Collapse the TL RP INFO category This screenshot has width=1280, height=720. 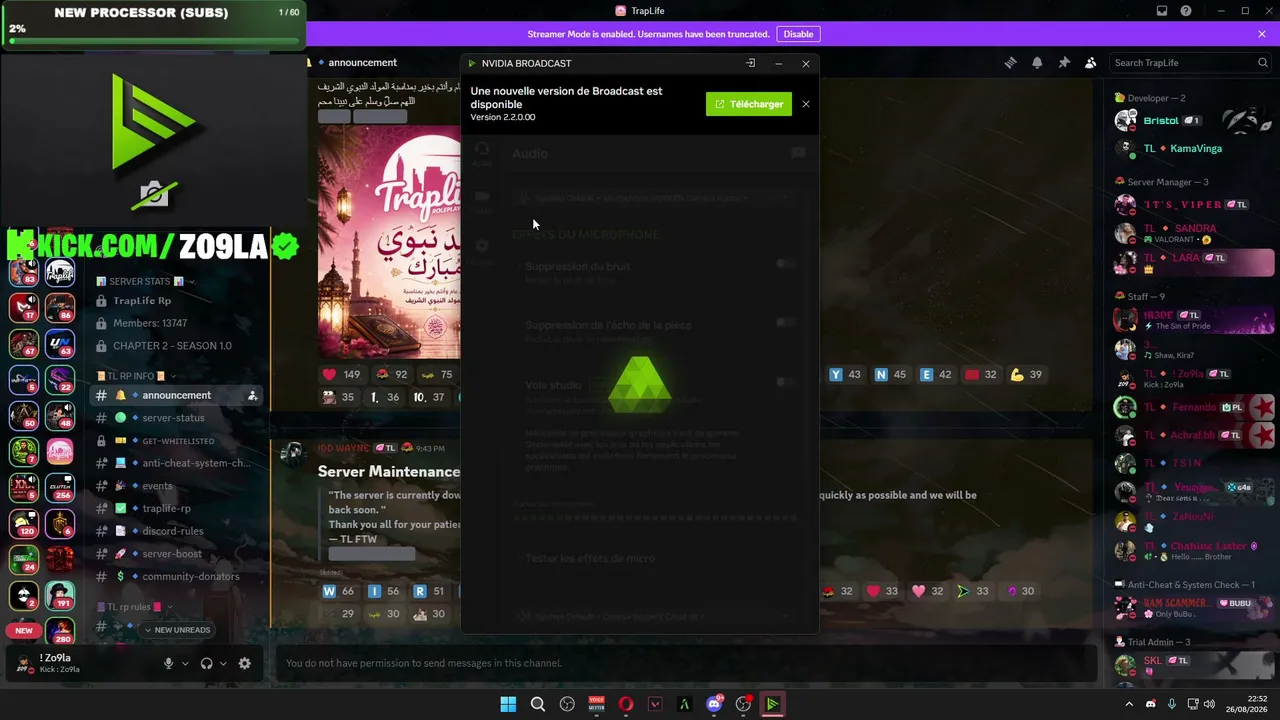click(x=134, y=376)
